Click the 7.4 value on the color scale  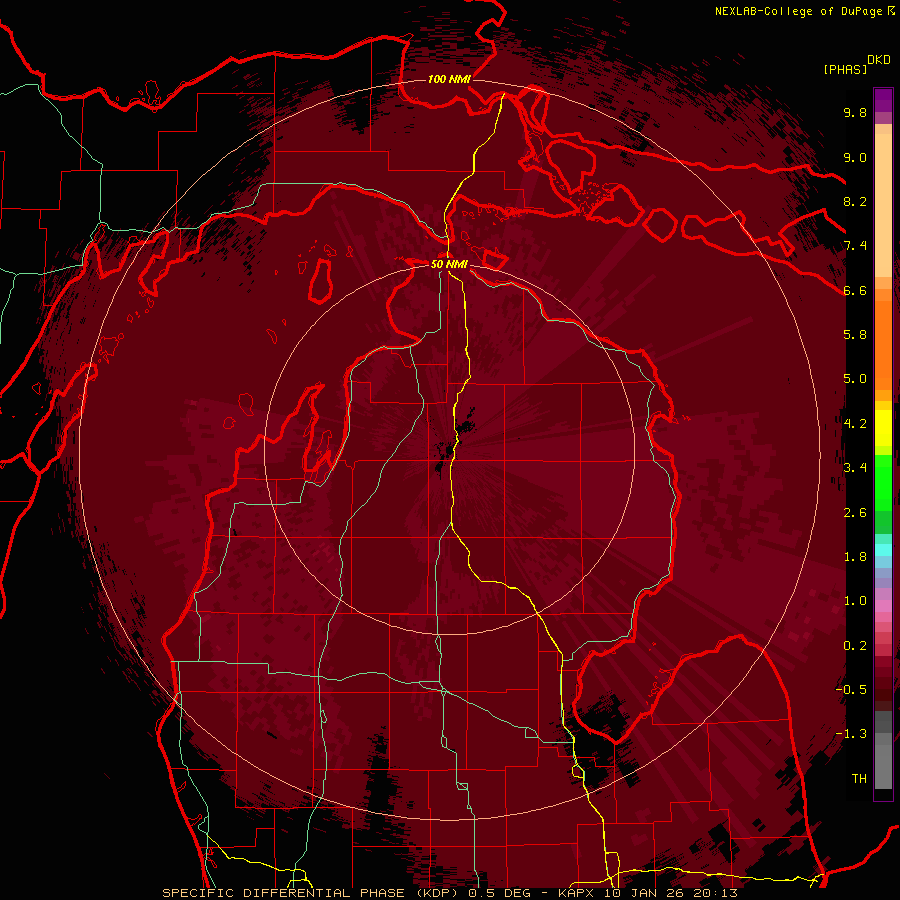(855, 246)
